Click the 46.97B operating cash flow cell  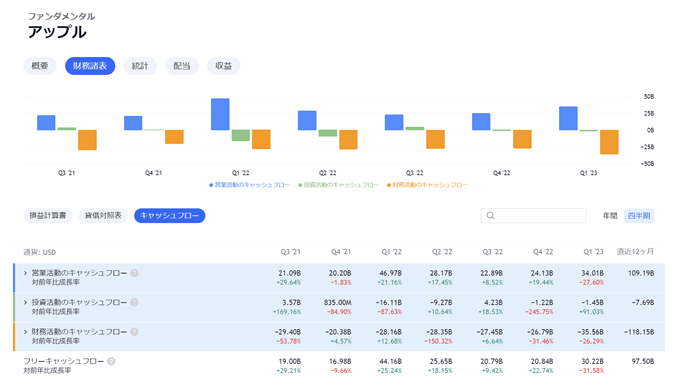pos(391,273)
